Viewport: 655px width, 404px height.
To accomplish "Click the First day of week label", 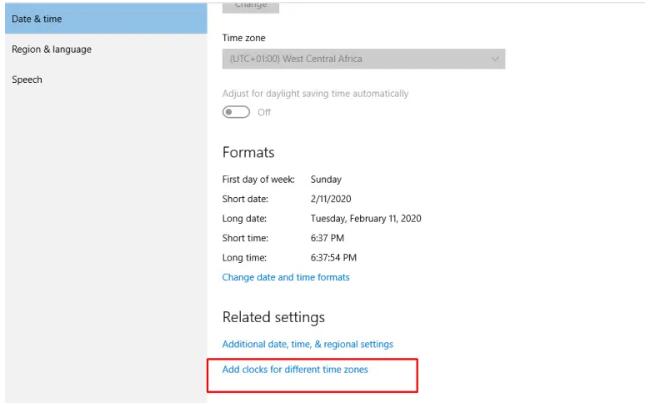I will pyautogui.click(x=258, y=180).
